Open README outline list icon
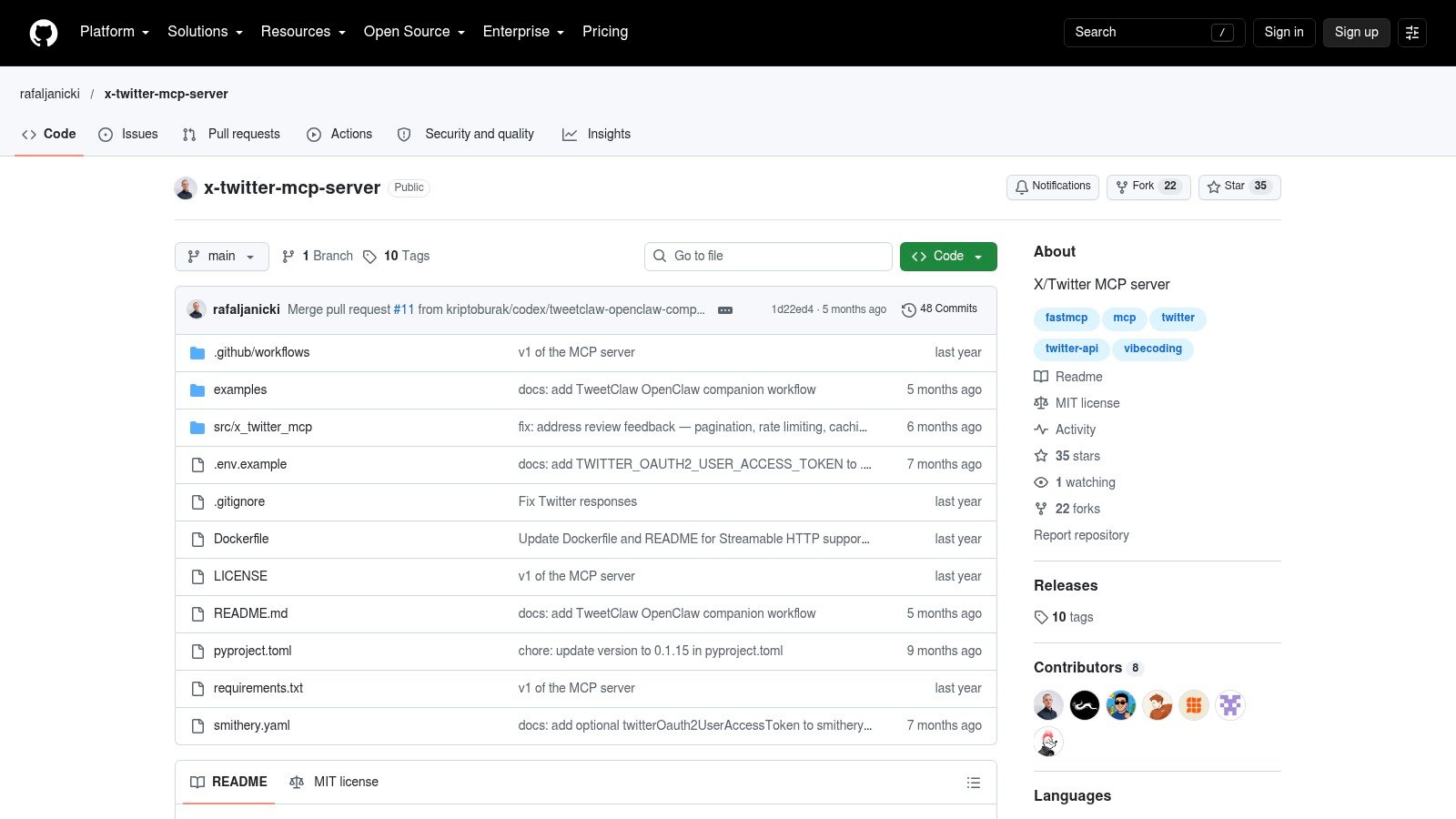The image size is (1456, 819). [x=974, y=783]
